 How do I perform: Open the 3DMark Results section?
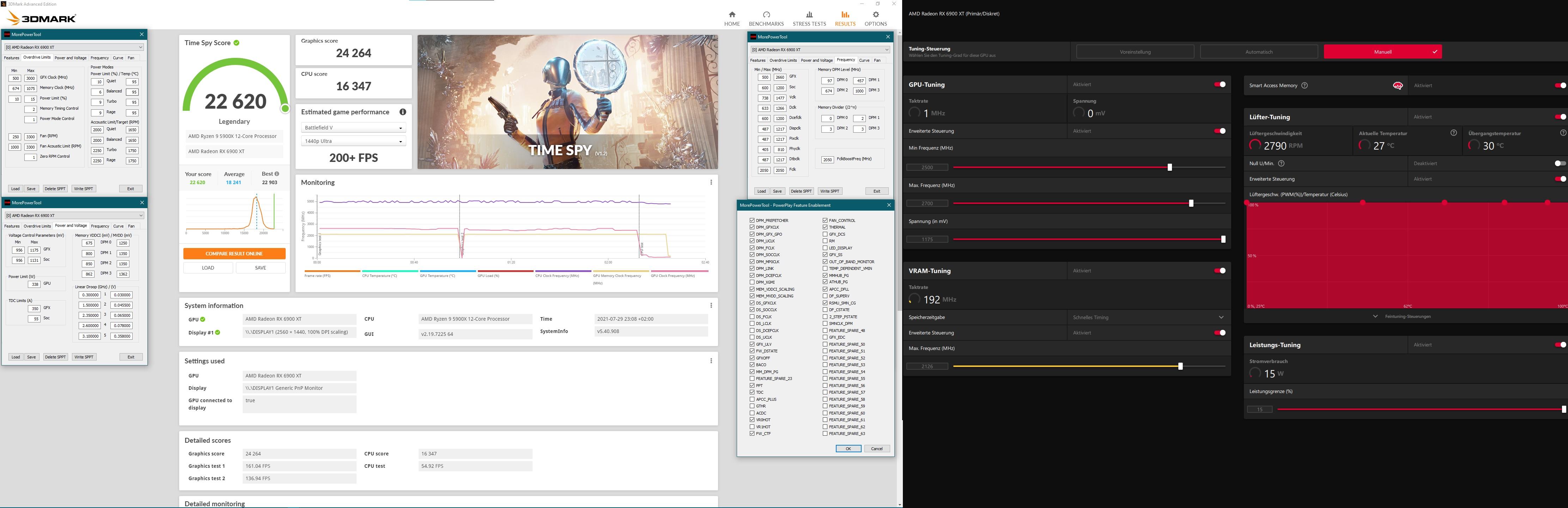tap(845, 19)
